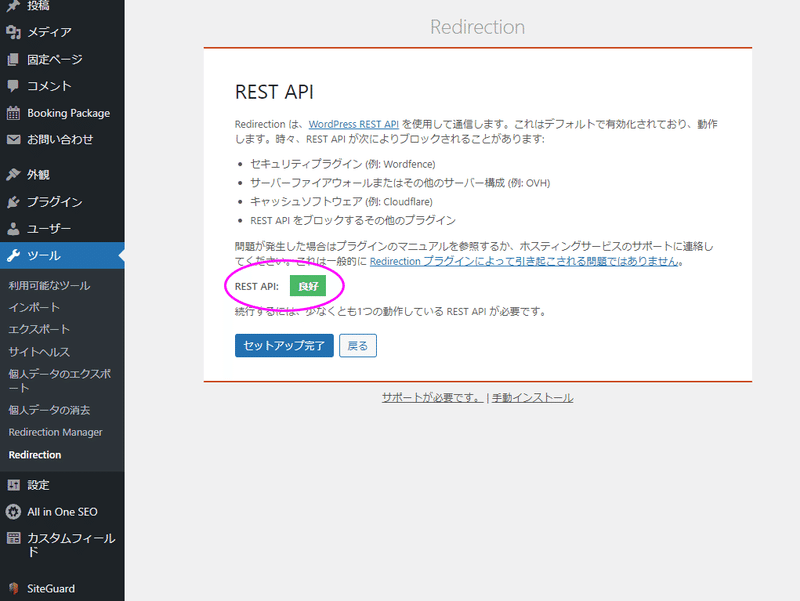Click the ツール wrench icon
The image size is (800, 601).
(13, 255)
